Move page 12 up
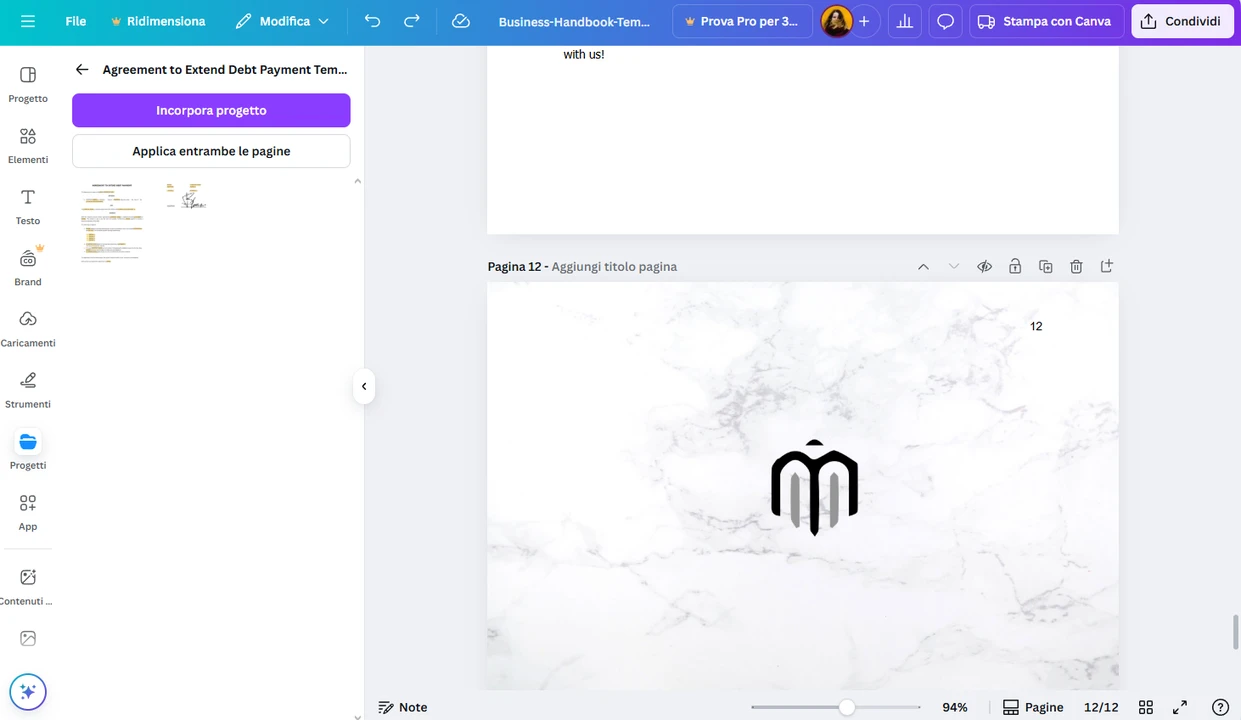 (x=923, y=267)
